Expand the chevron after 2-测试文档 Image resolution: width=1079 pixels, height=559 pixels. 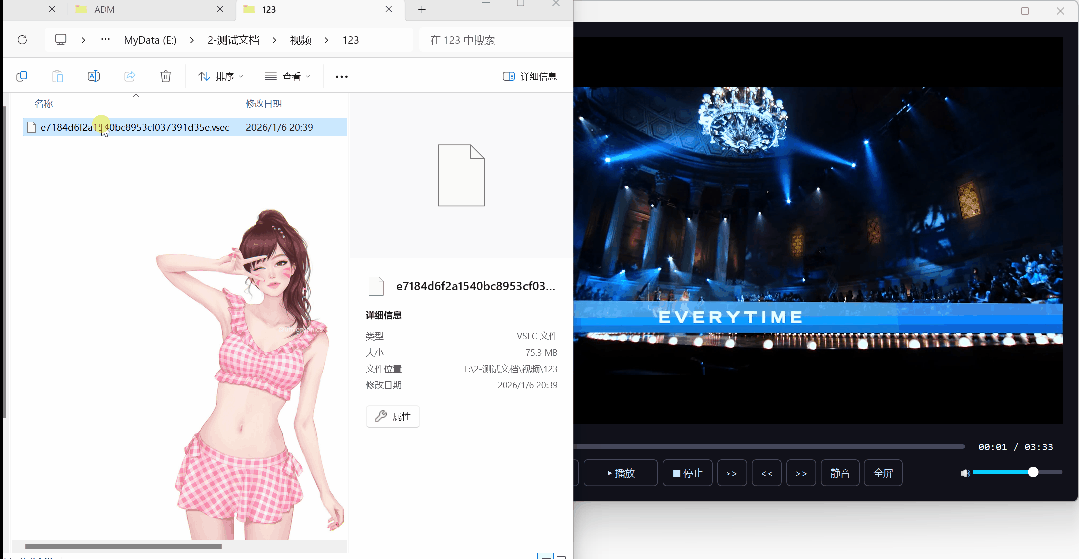pos(275,40)
